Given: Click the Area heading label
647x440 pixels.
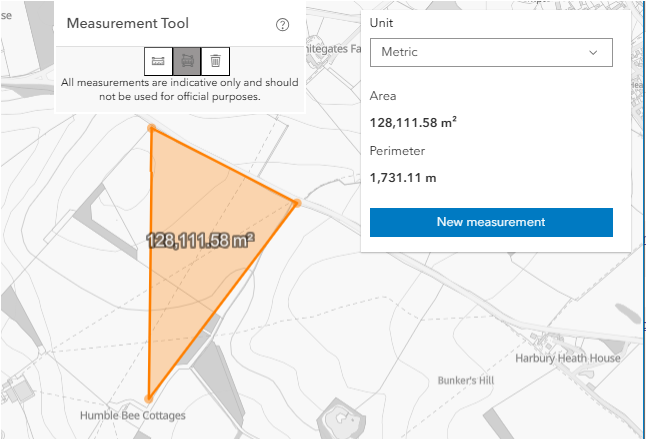Looking at the screenshot, I should pos(383,96).
